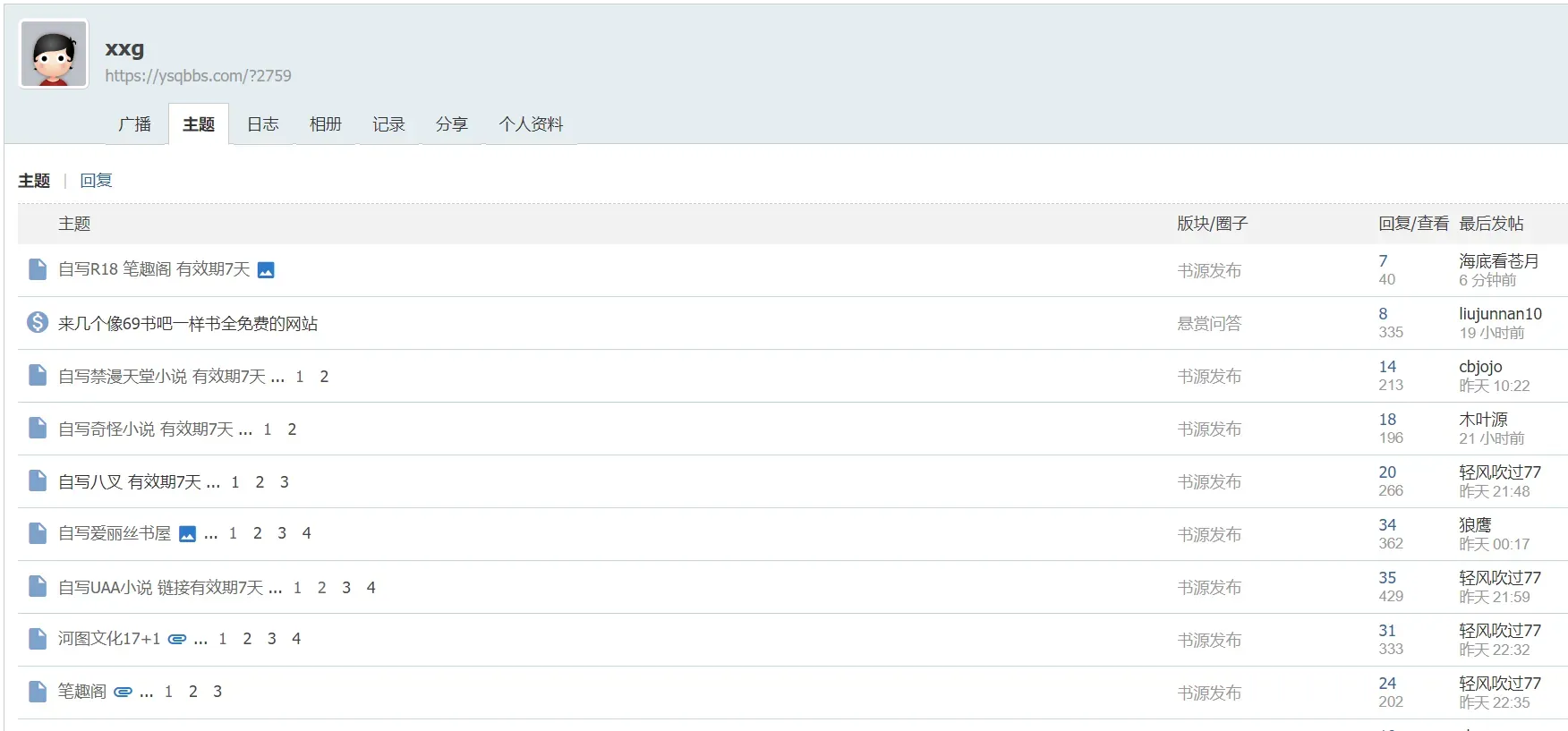This screenshot has width=1568, height=731.
Task: Open the 日志 tab
Action: [262, 124]
